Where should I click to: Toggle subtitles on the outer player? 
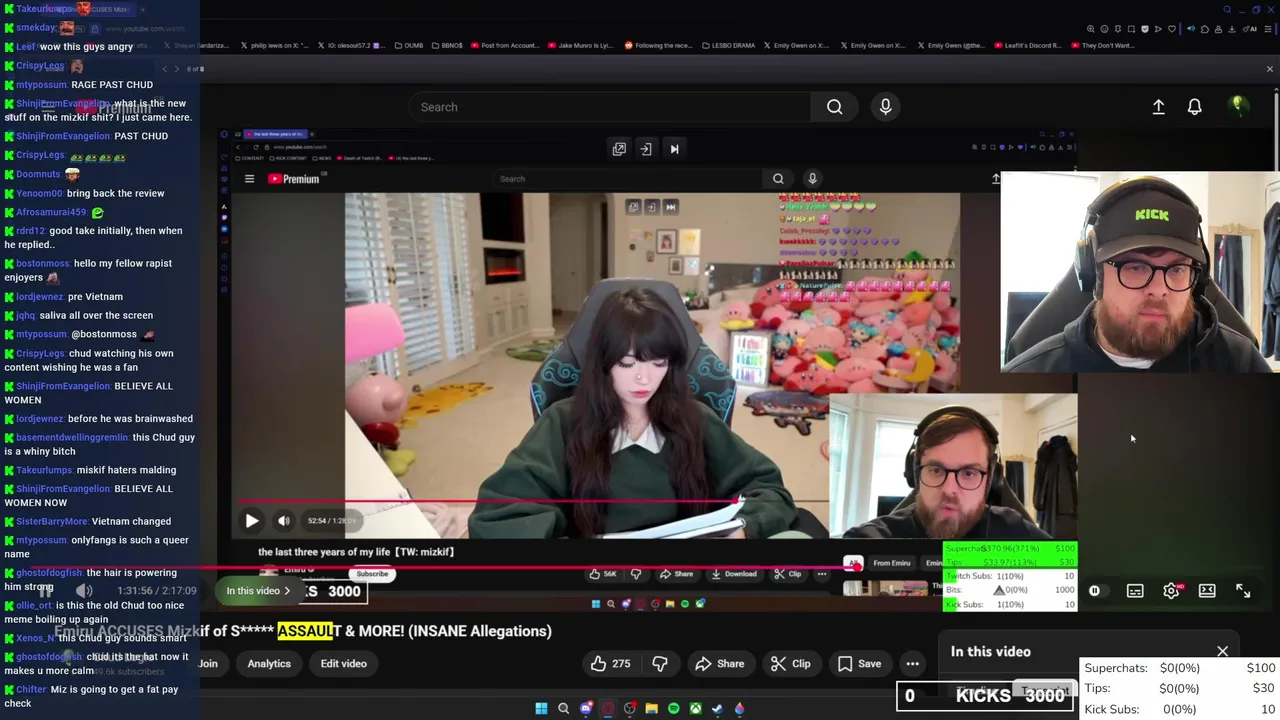[1135, 591]
